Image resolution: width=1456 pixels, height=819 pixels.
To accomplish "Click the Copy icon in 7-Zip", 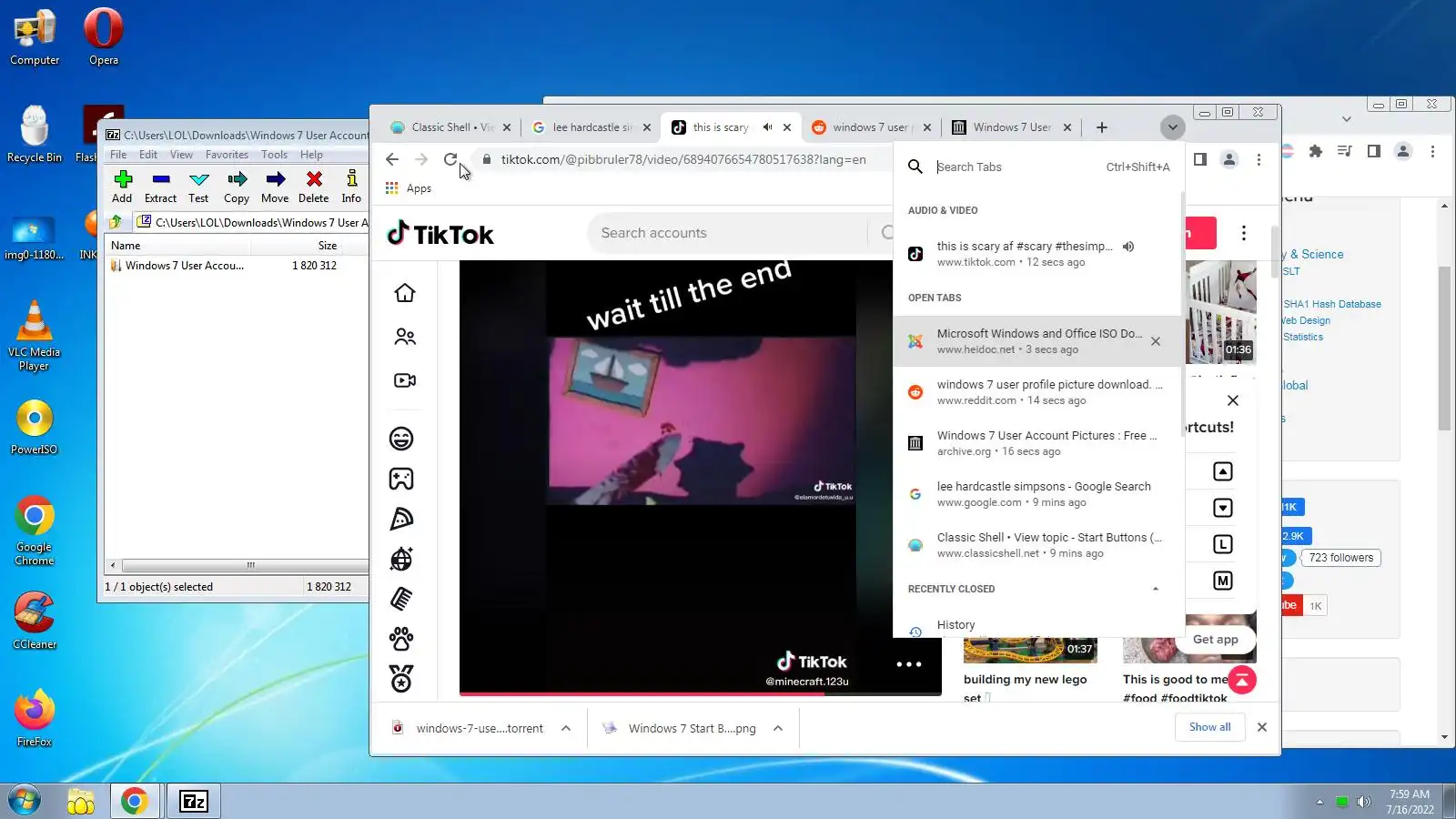I will click(237, 187).
